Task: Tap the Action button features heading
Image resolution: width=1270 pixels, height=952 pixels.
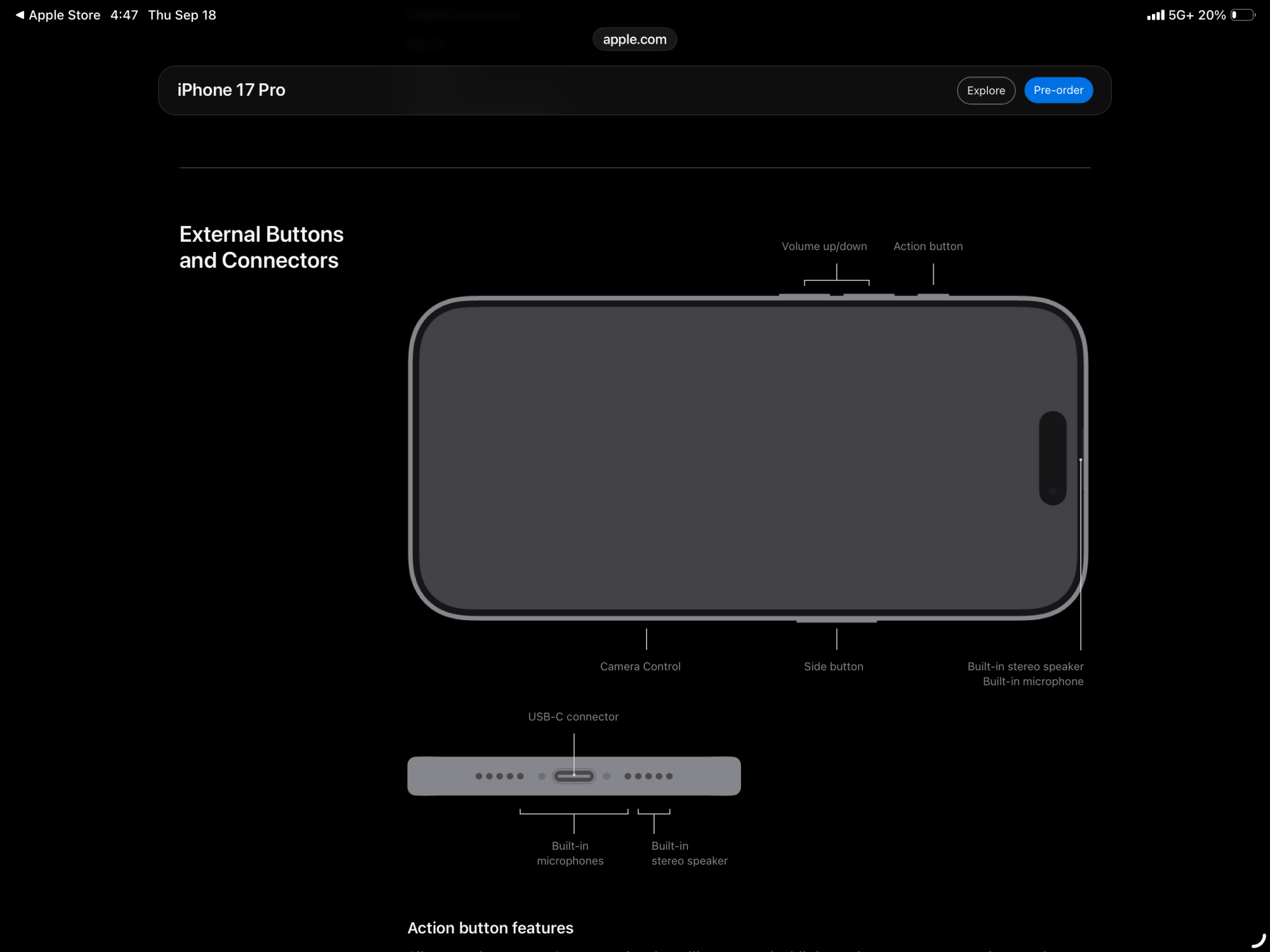Action: [x=490, y=928]
